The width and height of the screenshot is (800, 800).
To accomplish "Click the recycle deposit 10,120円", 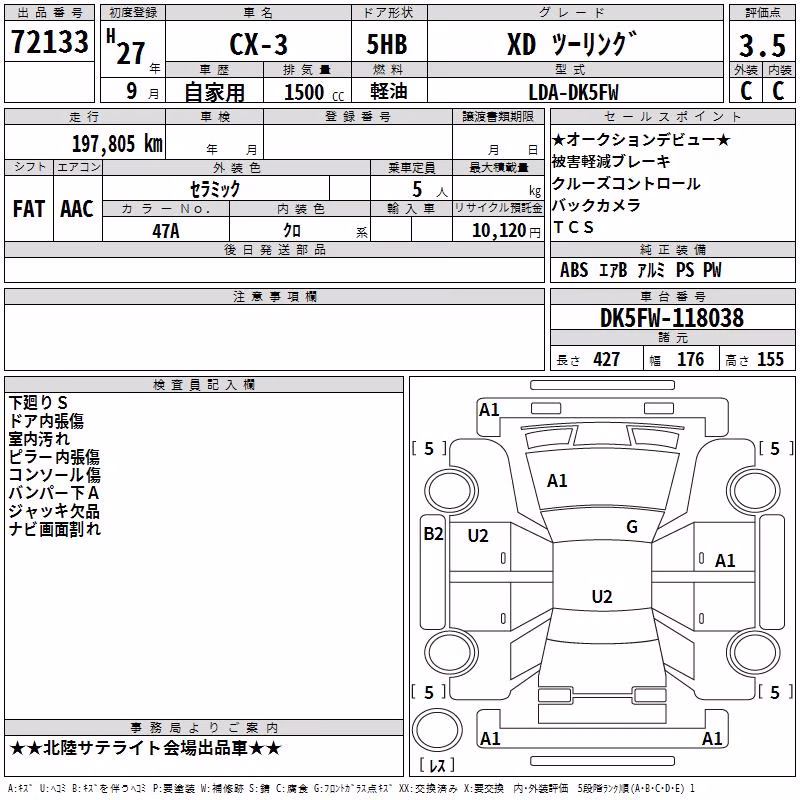I will pyautogui.click(x=506, y=231).
